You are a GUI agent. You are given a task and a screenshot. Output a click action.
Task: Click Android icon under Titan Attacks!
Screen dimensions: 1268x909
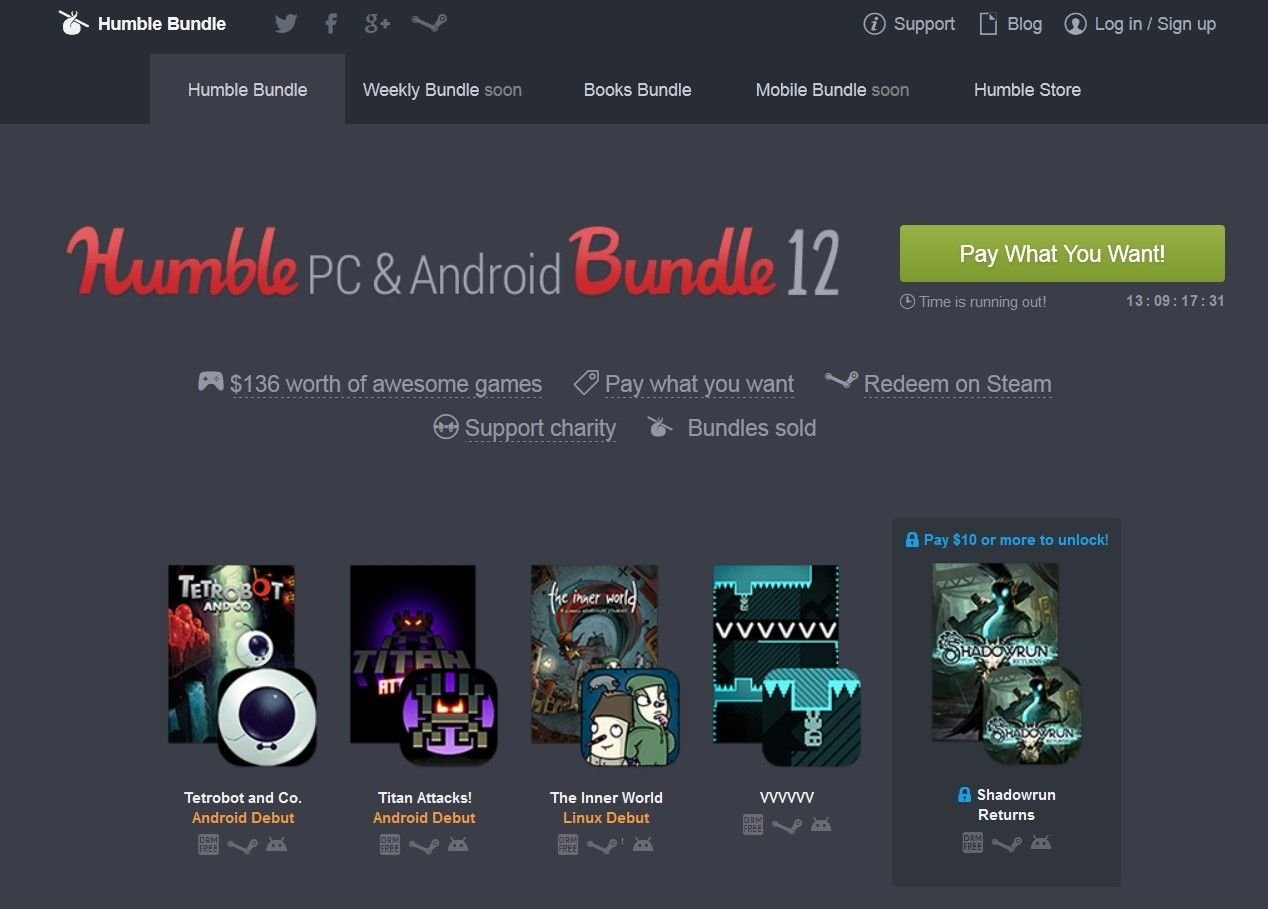tap(458, 845)
